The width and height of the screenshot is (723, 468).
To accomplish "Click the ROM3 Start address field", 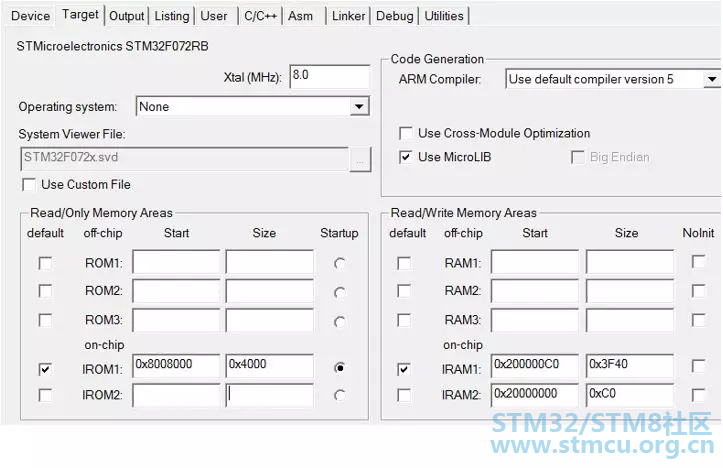I will click(x=176, y=320).
